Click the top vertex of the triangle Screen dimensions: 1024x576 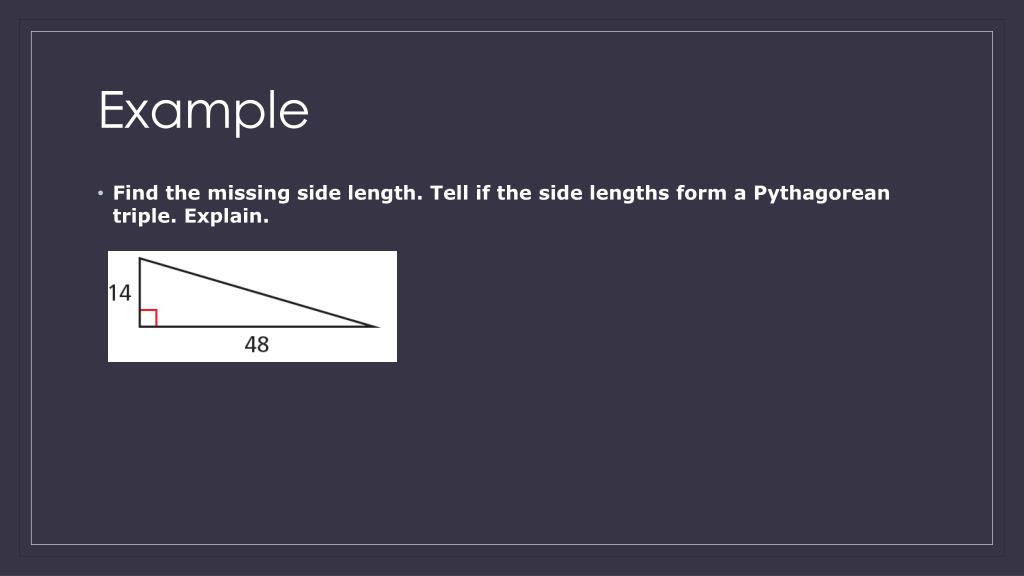pyautogui.click(x=140, y=259)
